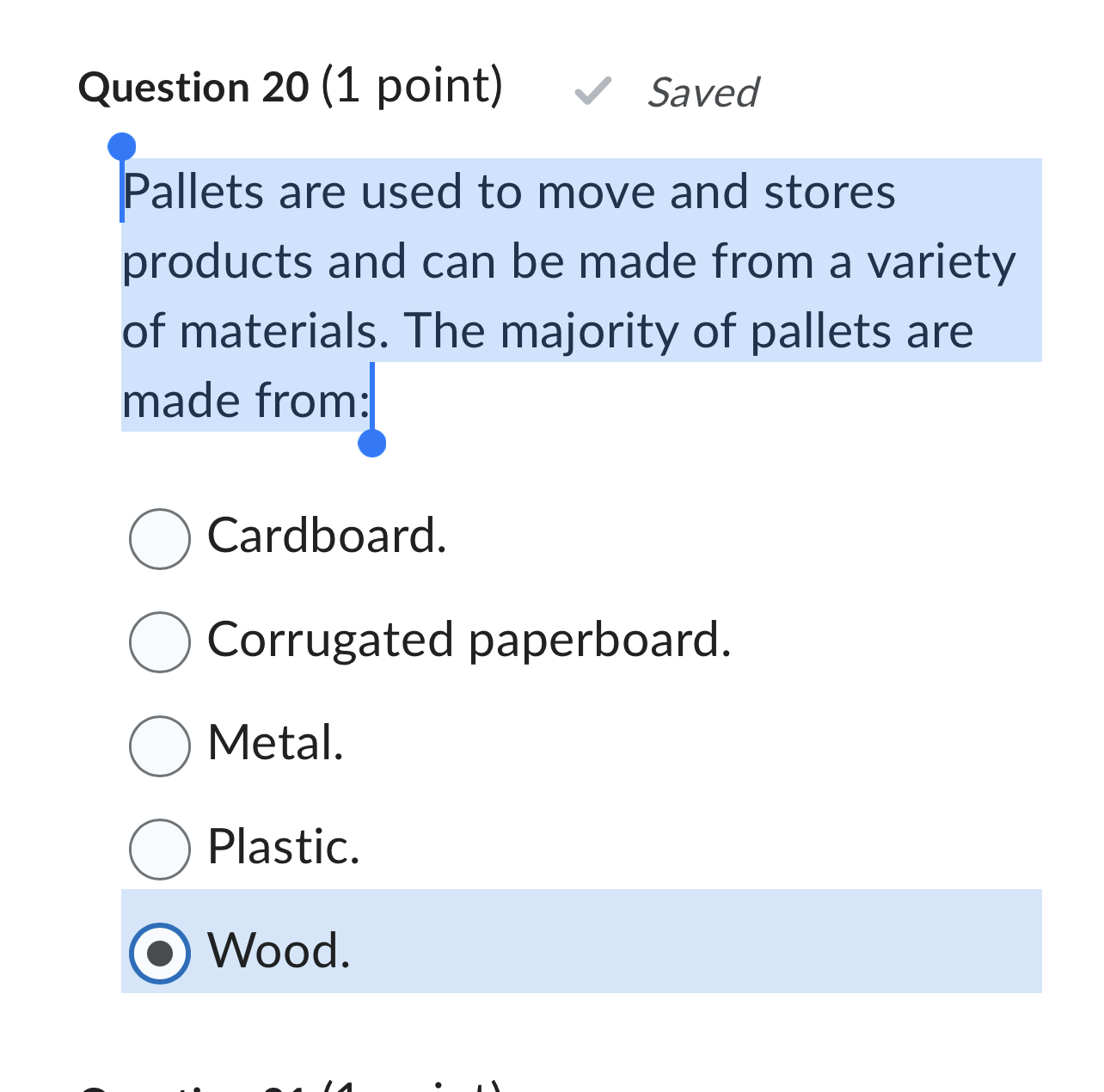Click the Wood option label text
Viewport: 1104px width, 1092px height.
[x=277, y=952]
